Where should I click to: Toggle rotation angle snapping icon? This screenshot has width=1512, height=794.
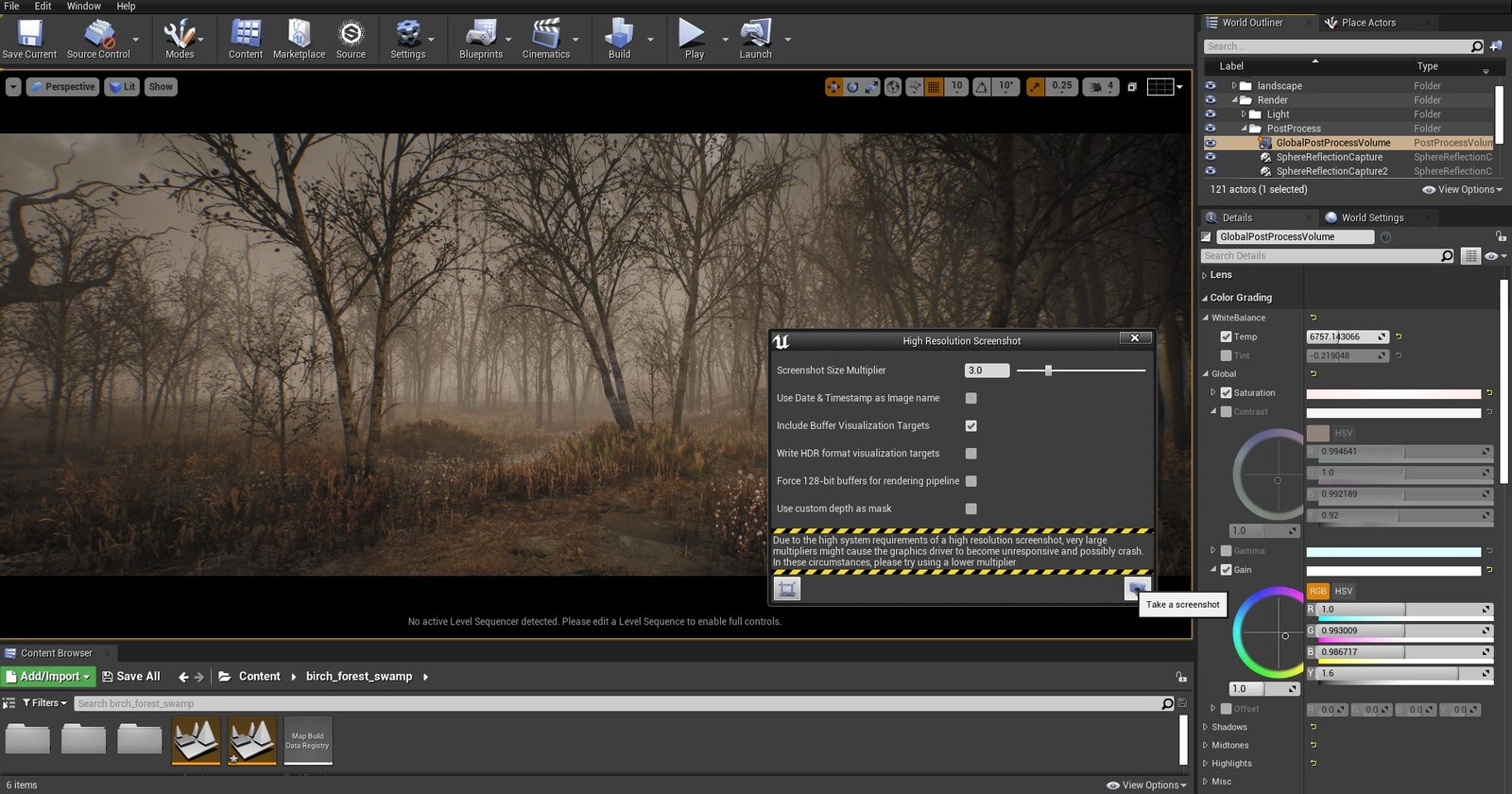(982, 87)
